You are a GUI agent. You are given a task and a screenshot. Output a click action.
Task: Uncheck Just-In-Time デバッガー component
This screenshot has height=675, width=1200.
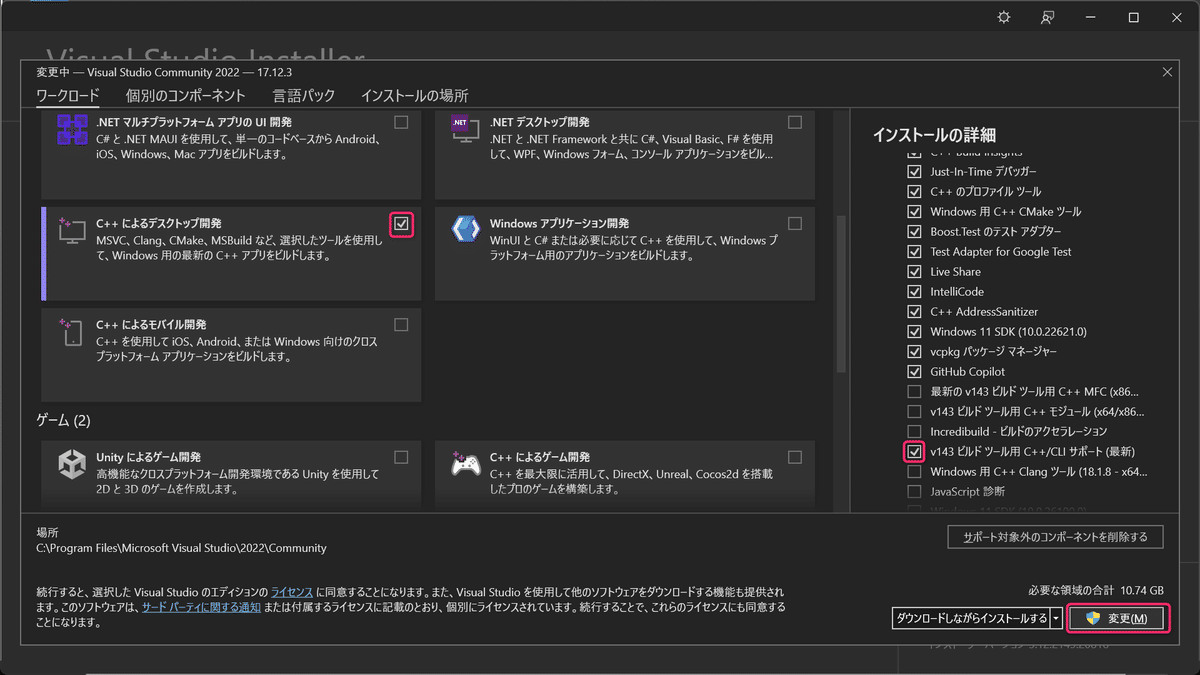[x=914, y=171]
